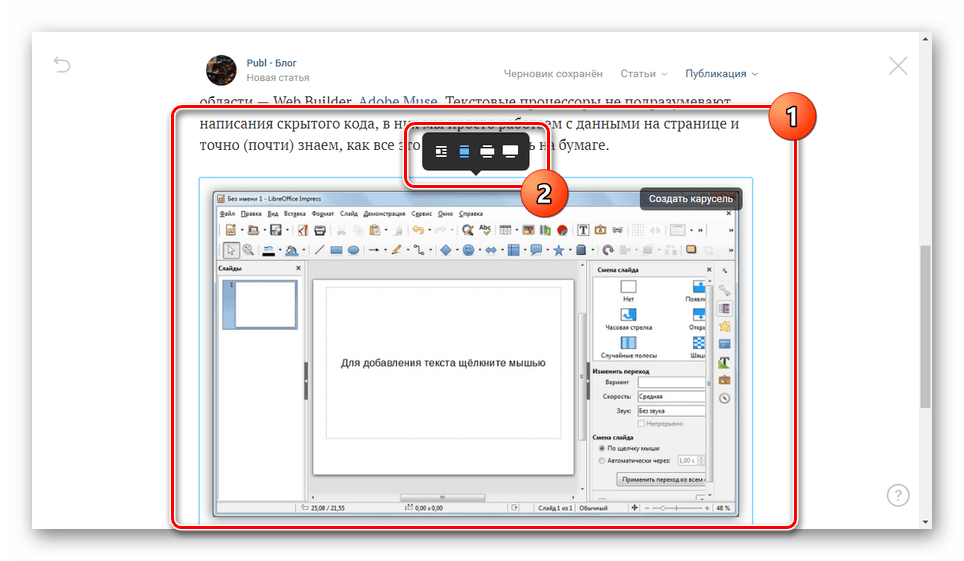Viewport: 964px width, 561px height.
Task: Click the Publ blog avatar picture
Action: pyautogui.click(x=221, y=70)
